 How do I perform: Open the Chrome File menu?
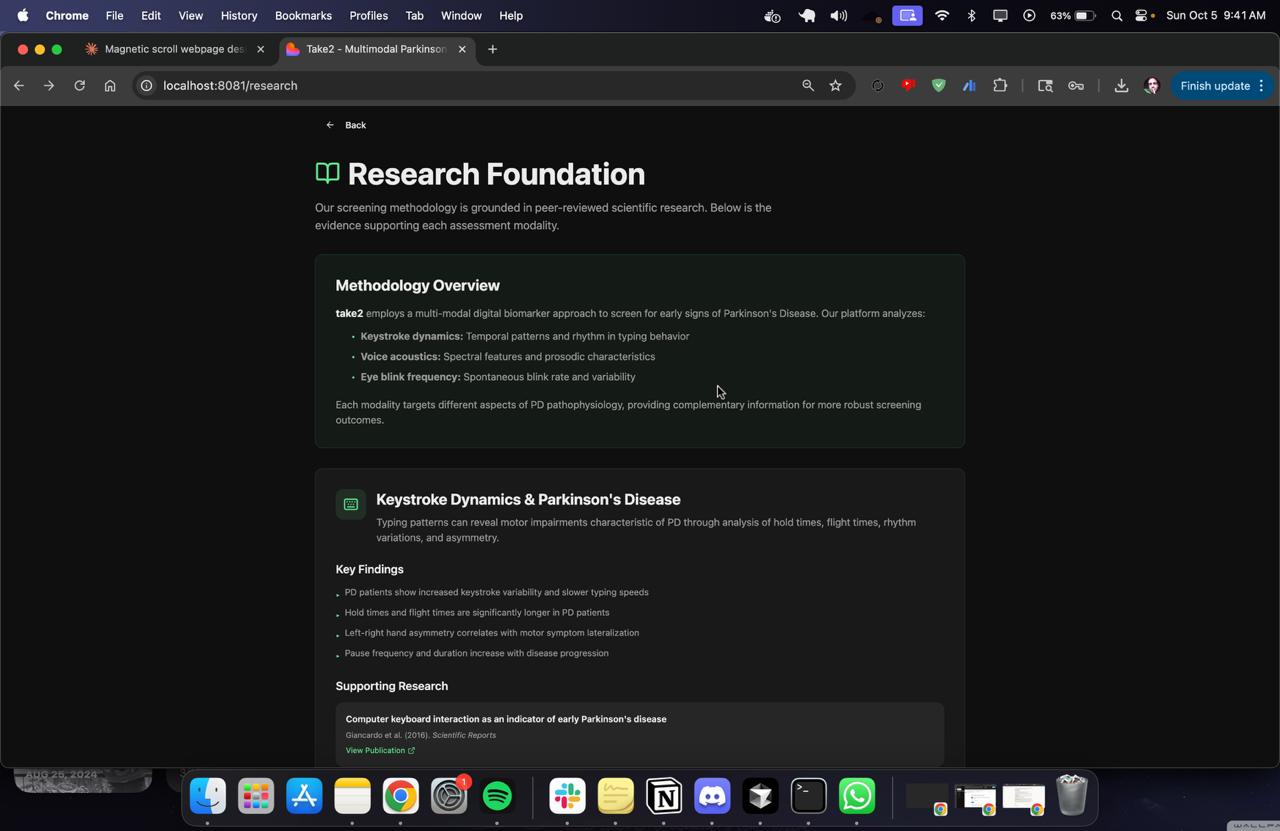(114, 16)
